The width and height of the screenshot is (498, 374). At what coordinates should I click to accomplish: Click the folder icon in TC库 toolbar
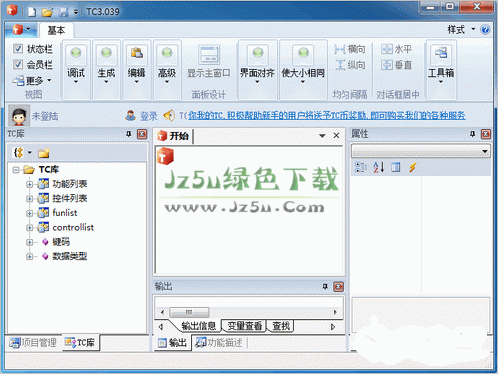[44, 153]
